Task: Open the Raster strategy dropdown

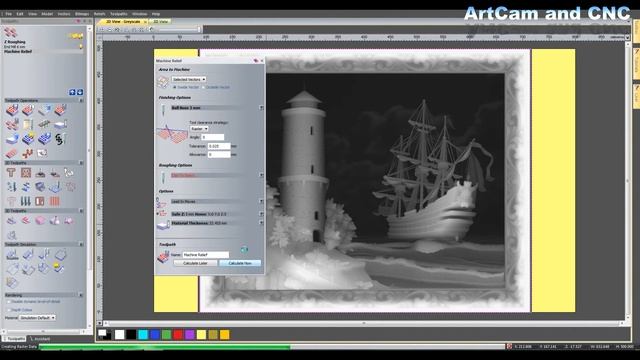Action: pos(199,129)
